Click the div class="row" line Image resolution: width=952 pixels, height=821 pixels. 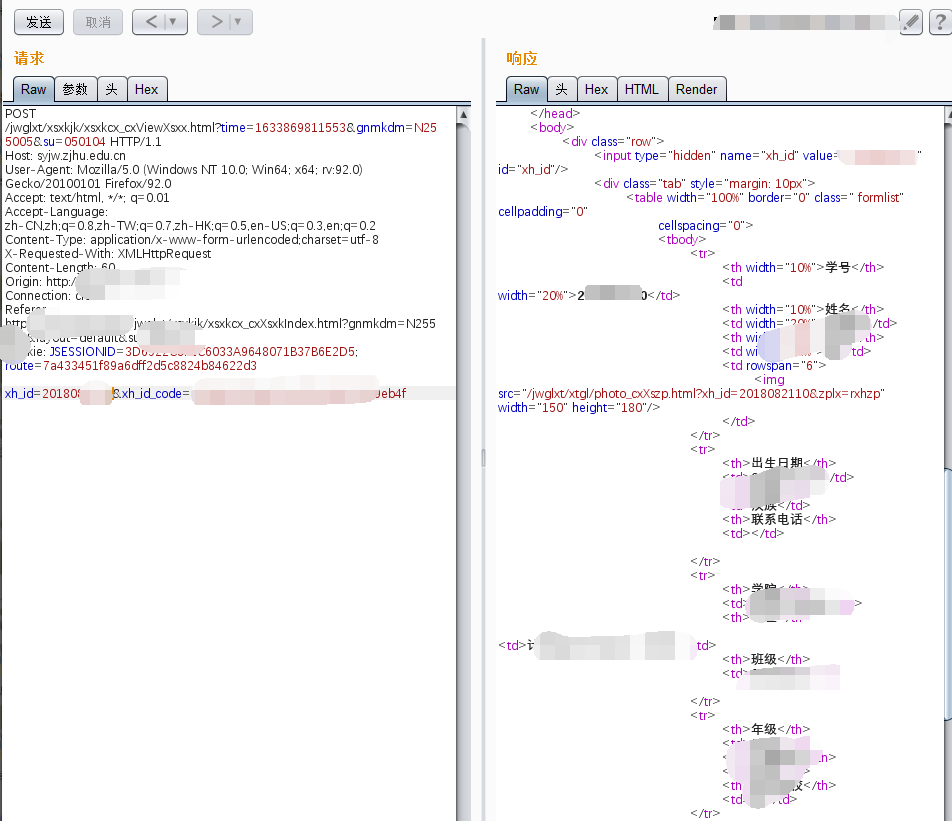[613, 141]
